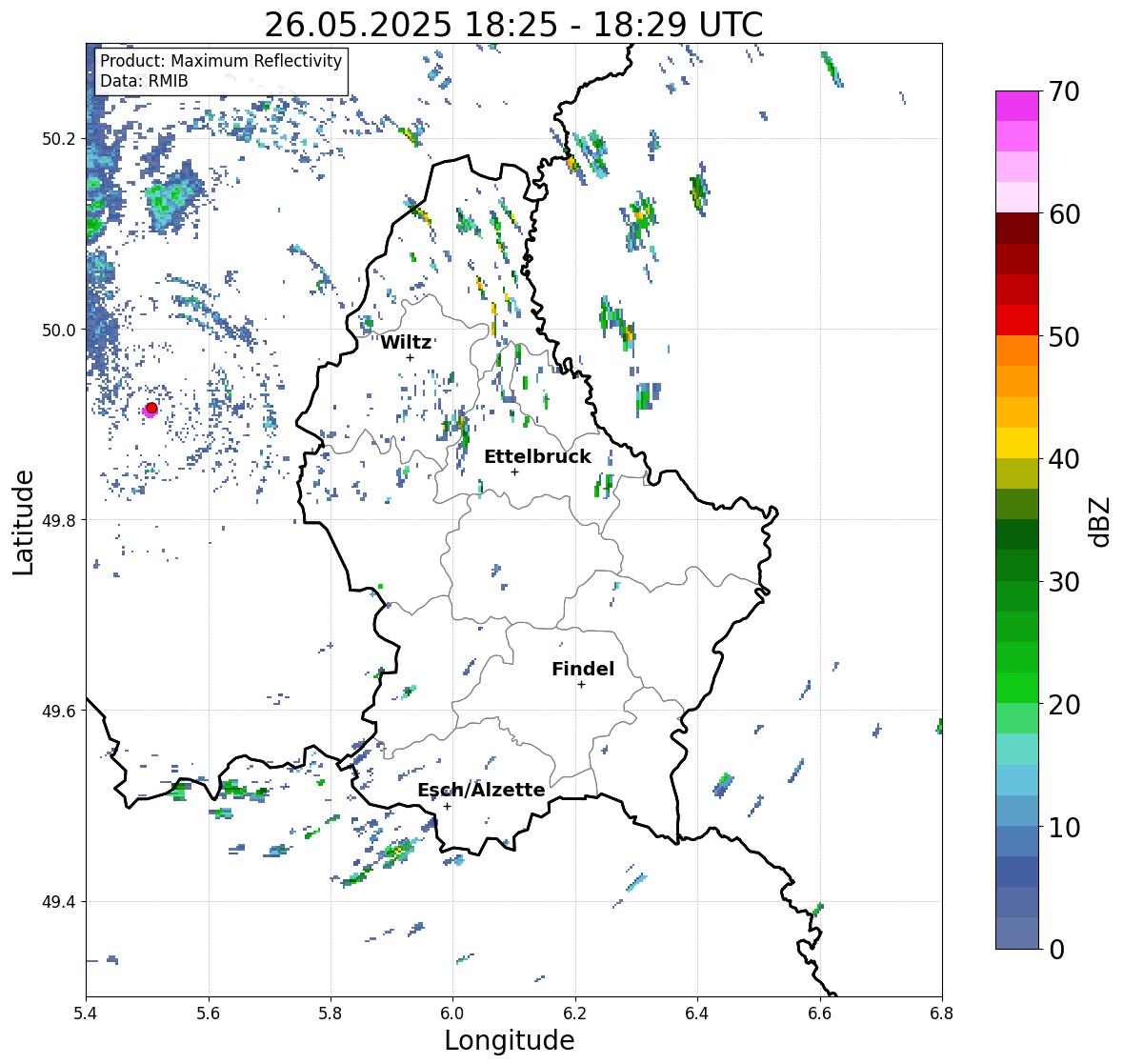Click the 50.0 latitude tick label
The width and height of the screenshot is (1123, 1064).
pos(59,331)
